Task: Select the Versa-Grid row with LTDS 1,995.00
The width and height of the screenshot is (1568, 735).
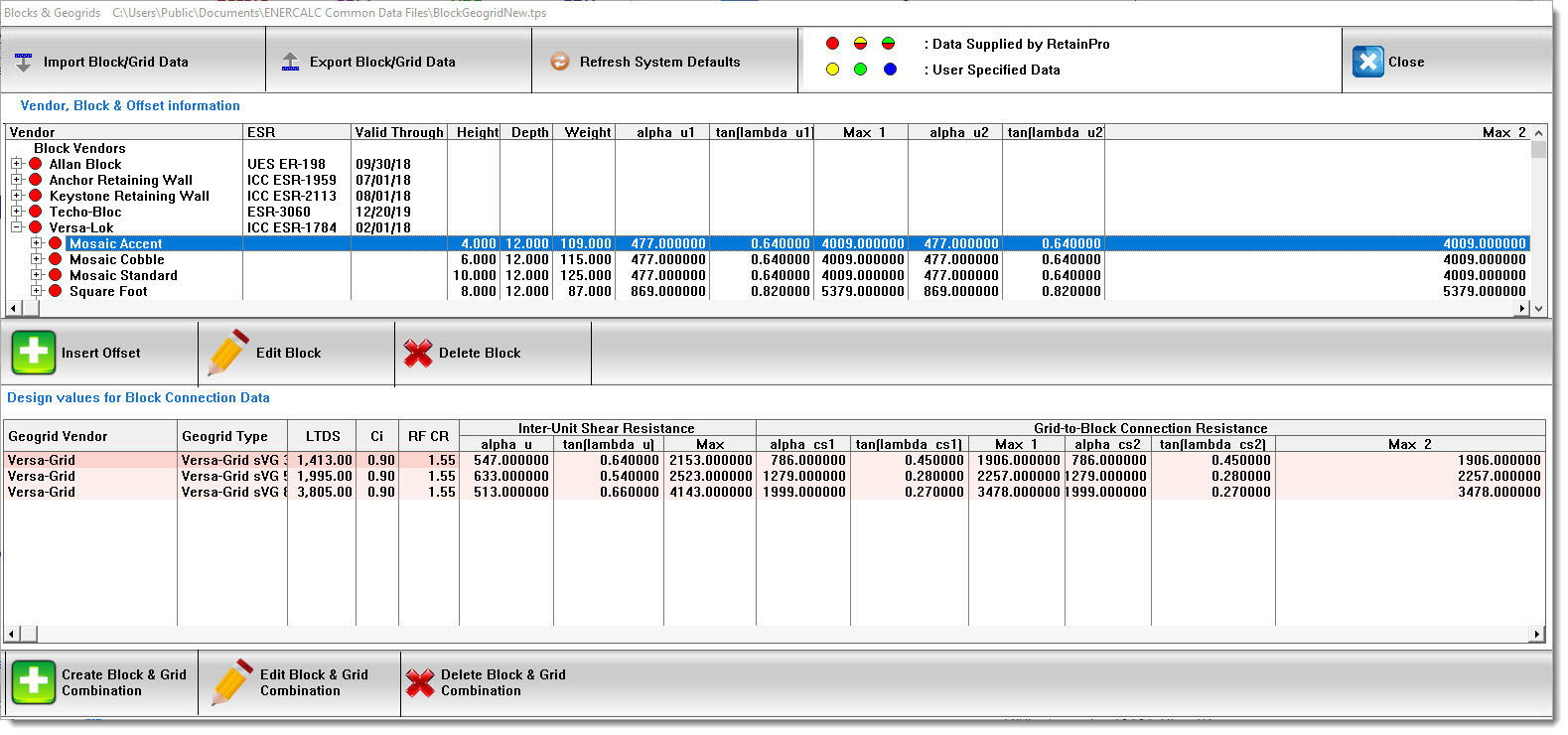Action: pos(775,476)
